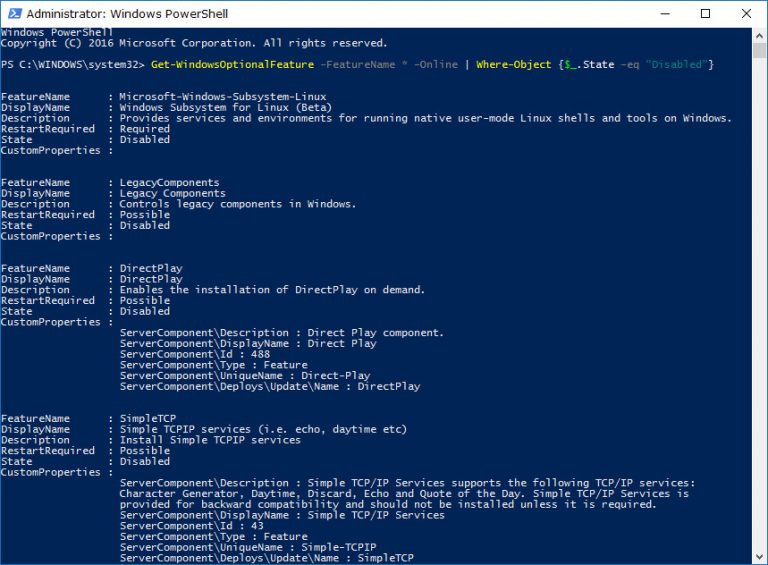The height and width of the screenshot is (565, 768).
Task: Click the -Online parameter text
Action: pos(436,64)
